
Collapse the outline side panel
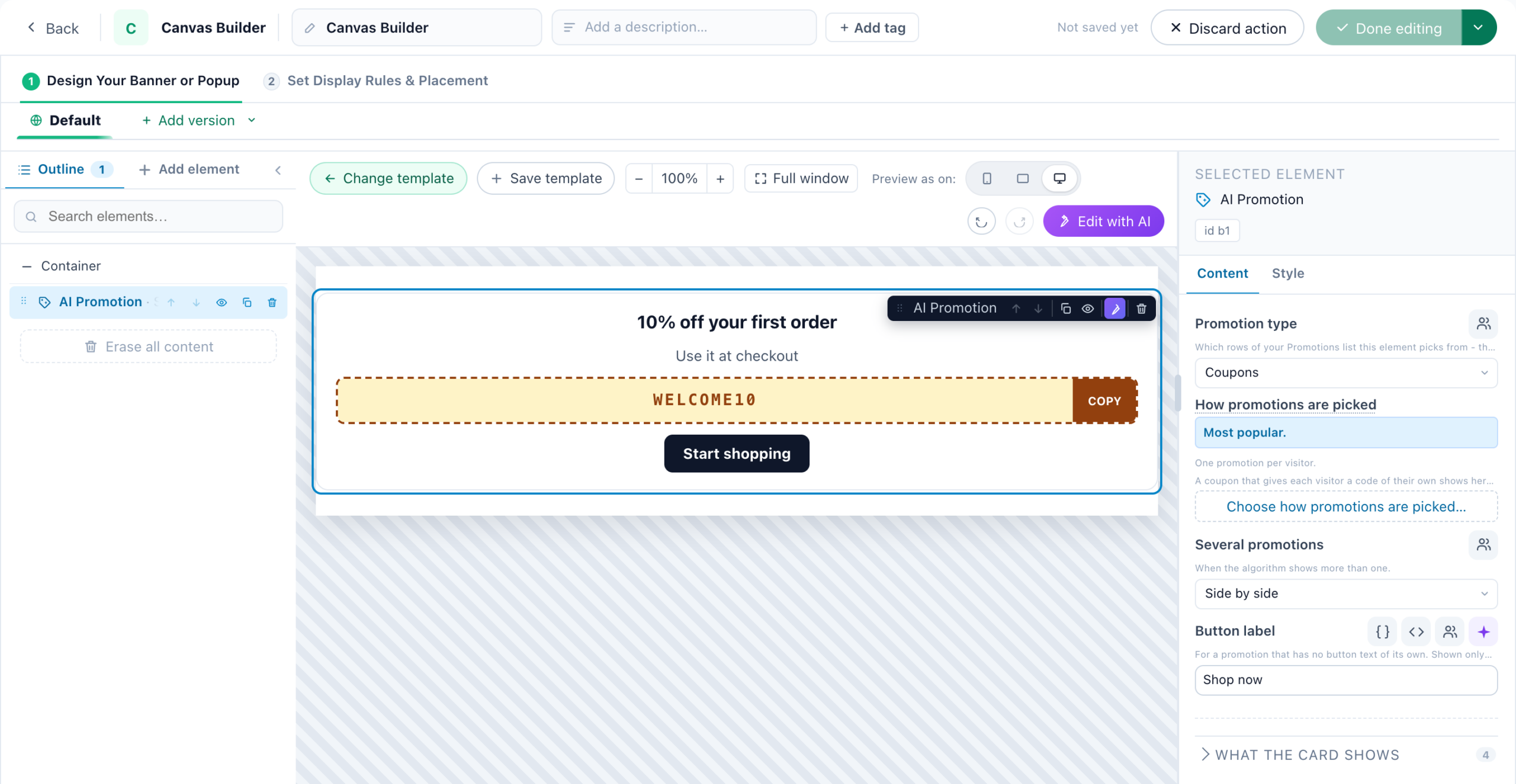(x=278, y=170)
